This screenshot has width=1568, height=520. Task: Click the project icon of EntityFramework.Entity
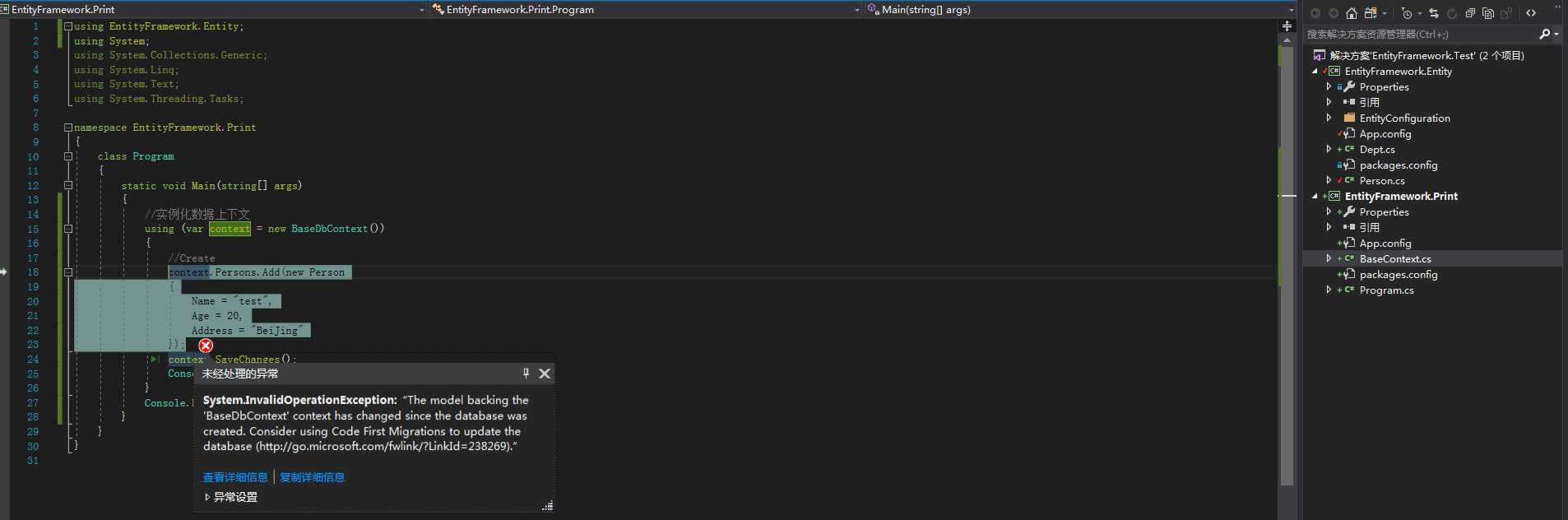[x=1334, y=71]
